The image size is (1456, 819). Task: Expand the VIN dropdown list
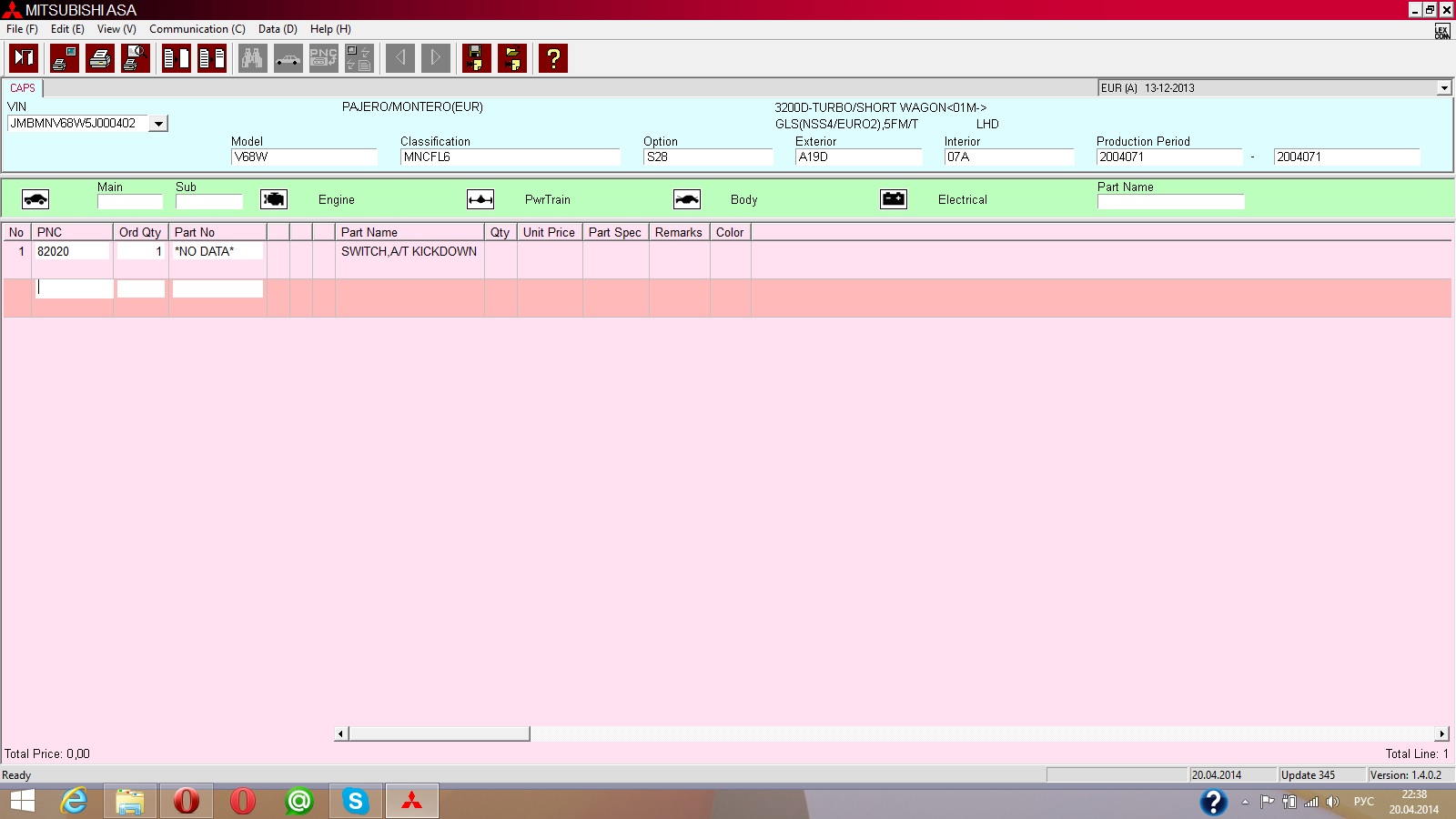pos(158,124)
